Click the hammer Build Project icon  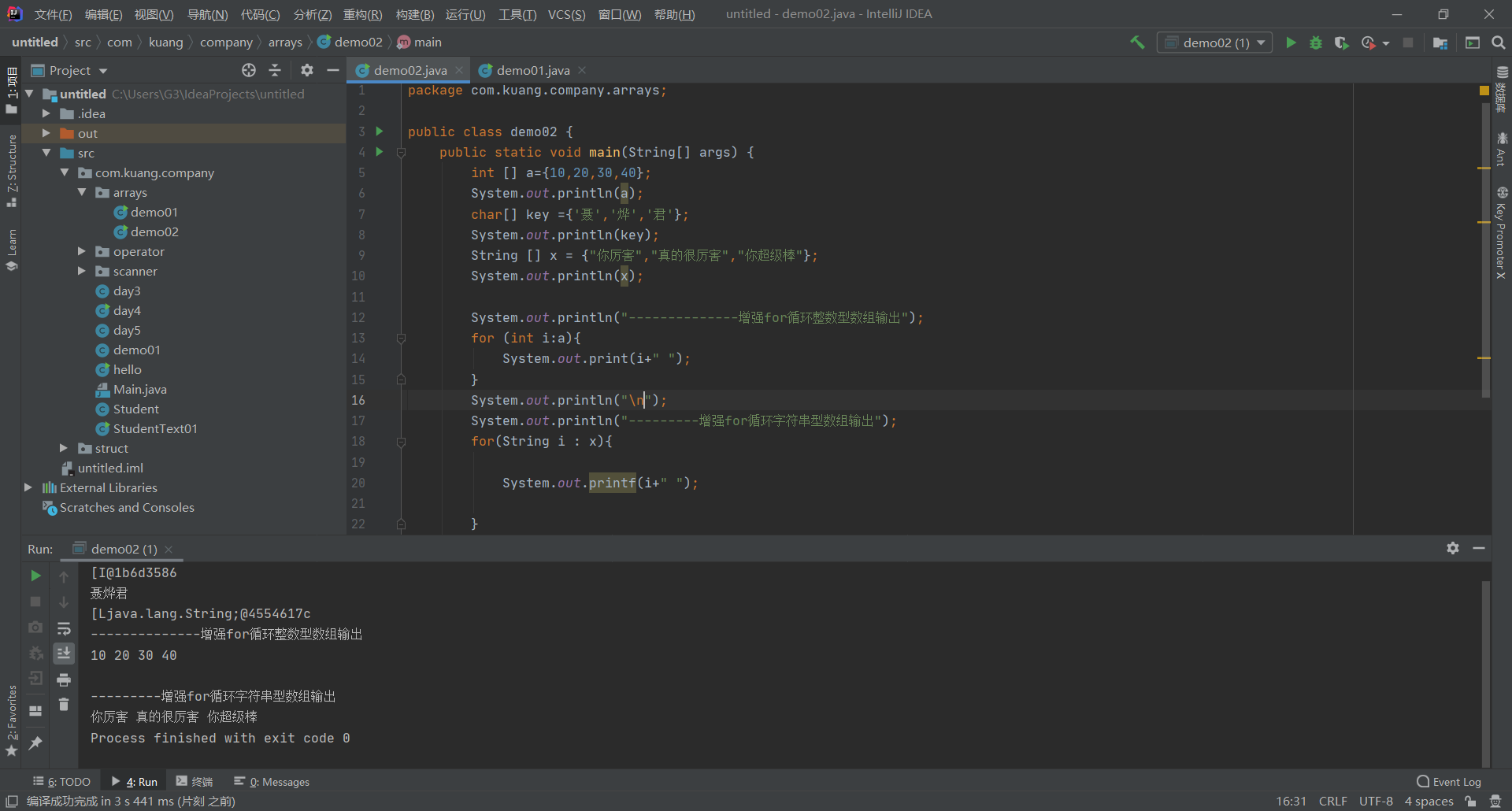[x=1137, y=43]
